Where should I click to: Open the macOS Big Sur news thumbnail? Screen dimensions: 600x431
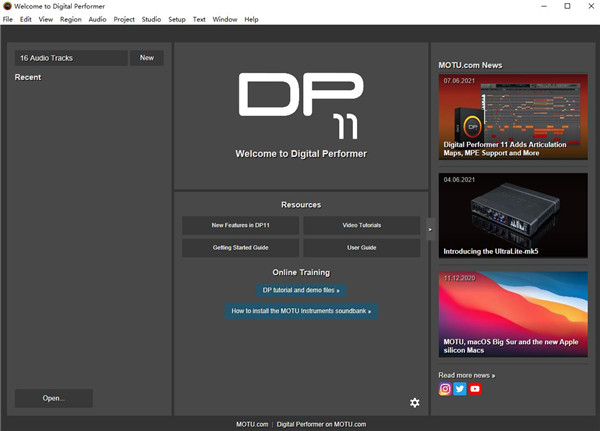(x=513, y=314)
